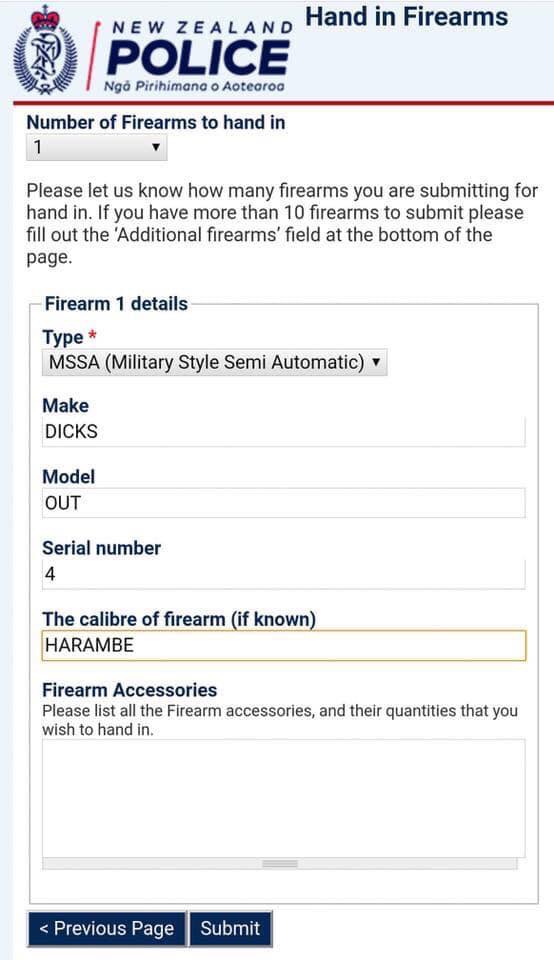This screenshot has height=960, width=554.
Task: Click into the Make field containing DICKS
Action: pyautogui.click(x=283, y=432)
